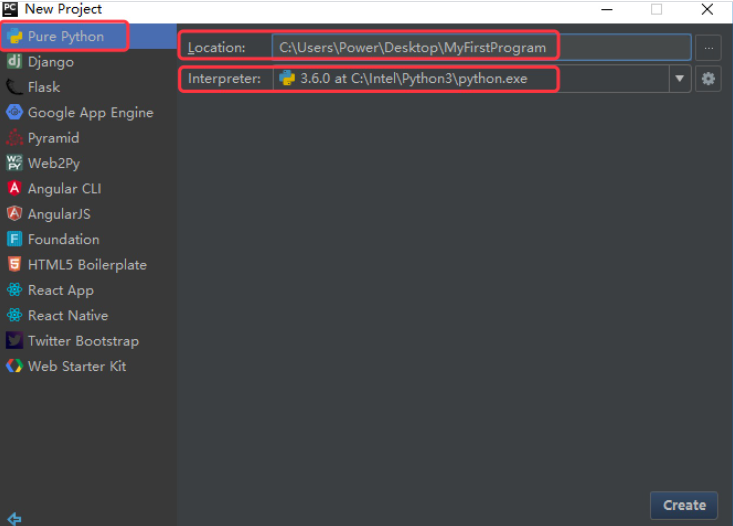Click the Create button
This screenshot has width=733, height=526.
coord(684,505)
